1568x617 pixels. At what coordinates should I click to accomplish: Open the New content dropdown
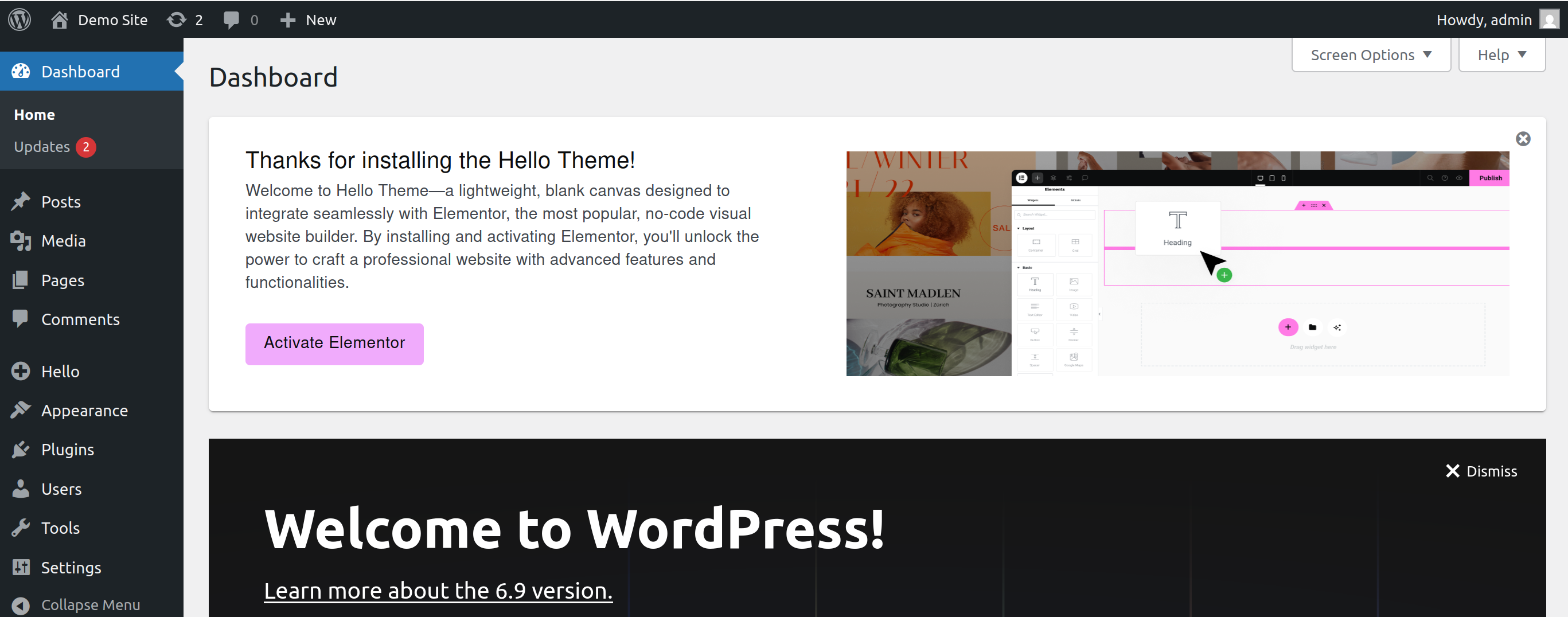[308, 19]
